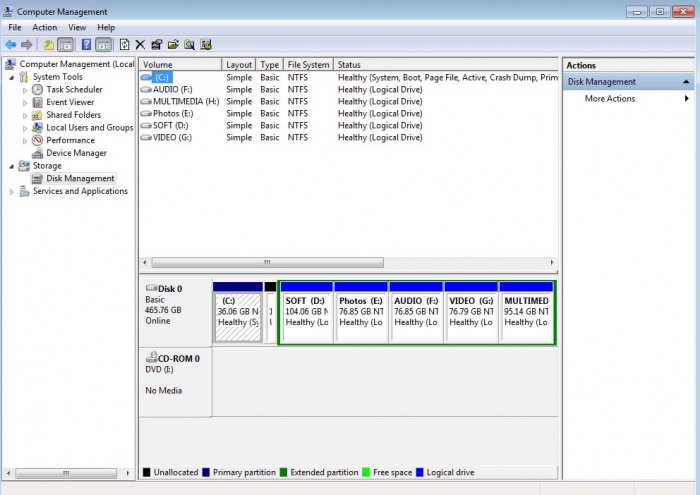Toggle the Show/Hide Action Pane button
The height and width of the screenshot is (495, 700).
(103, 45)
